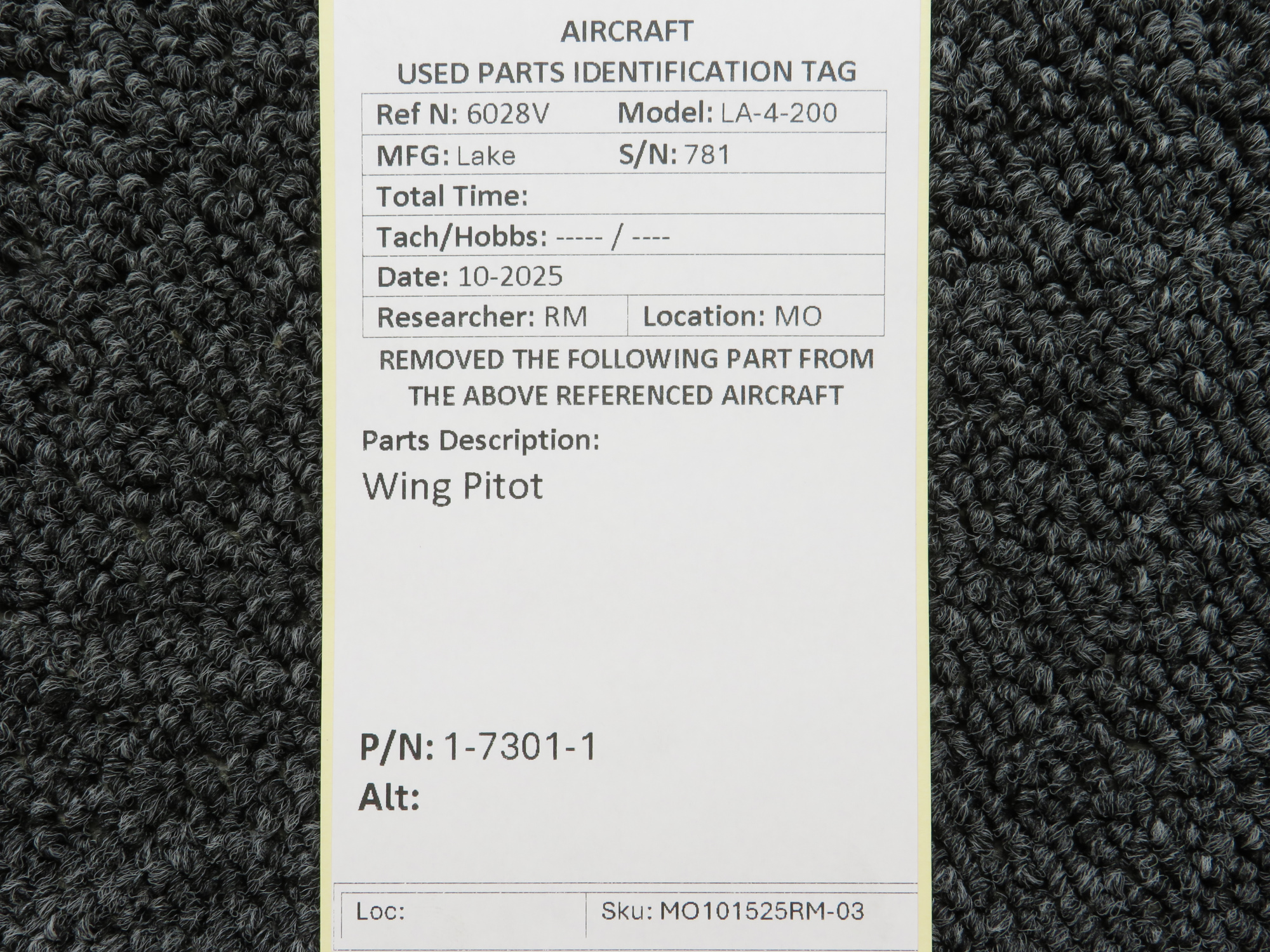Click THE ABOVE REFERENCED AIRCRAFT line
Screen dimensions: 1270x952
(626, 395)
